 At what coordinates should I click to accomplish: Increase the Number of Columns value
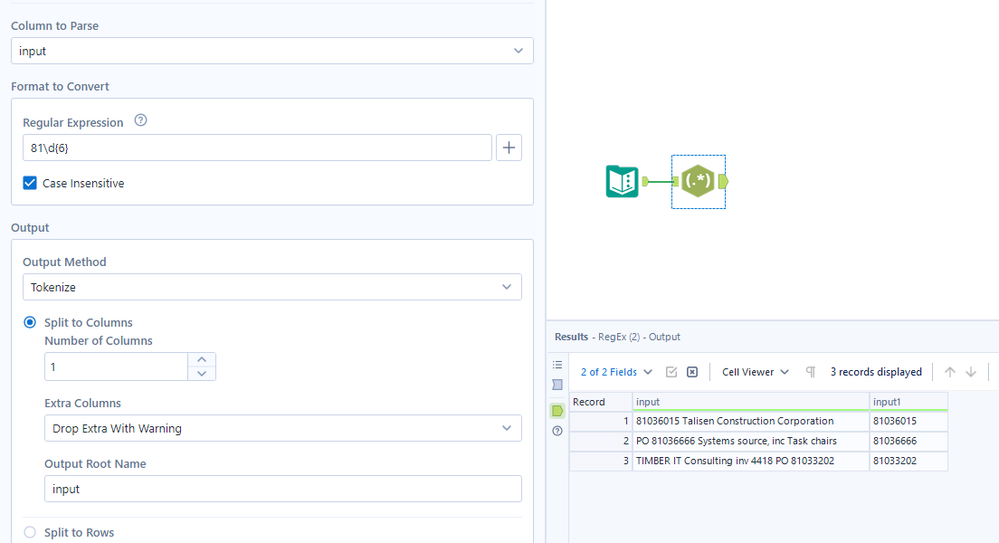202,360
